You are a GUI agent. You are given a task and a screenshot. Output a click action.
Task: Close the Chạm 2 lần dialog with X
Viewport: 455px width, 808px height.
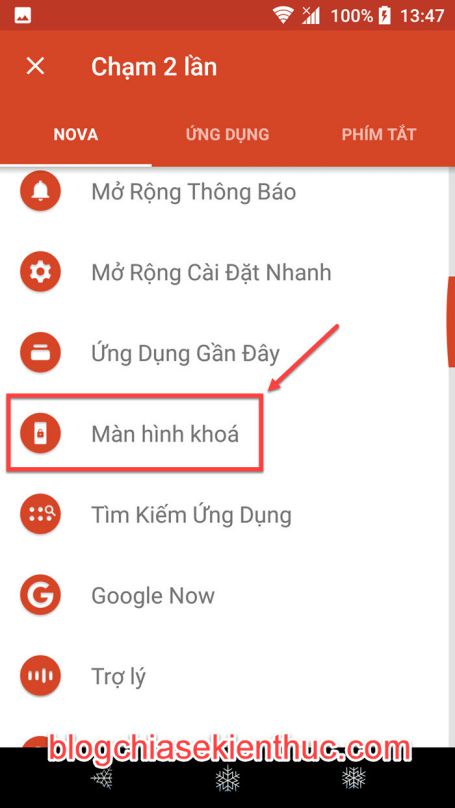(36, 66)
